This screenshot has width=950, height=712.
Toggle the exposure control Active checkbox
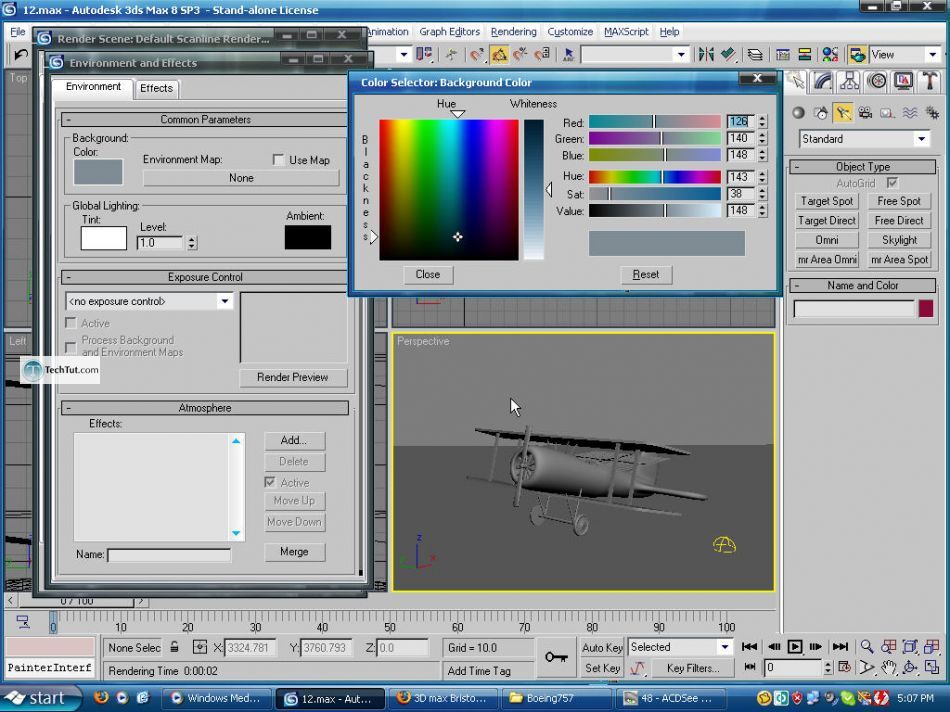[x=71, y=323]
